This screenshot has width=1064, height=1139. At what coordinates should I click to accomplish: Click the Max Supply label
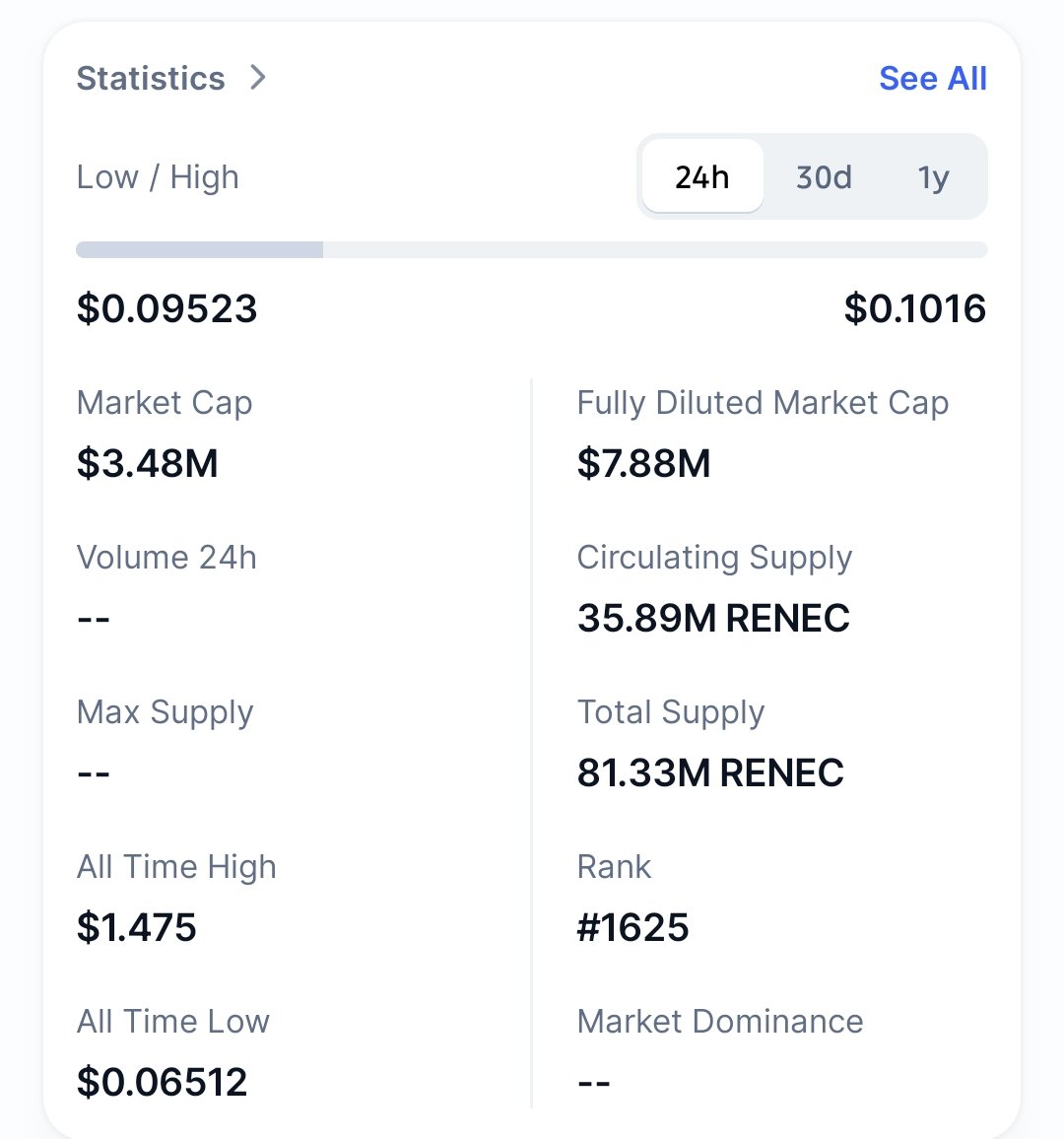165,712
